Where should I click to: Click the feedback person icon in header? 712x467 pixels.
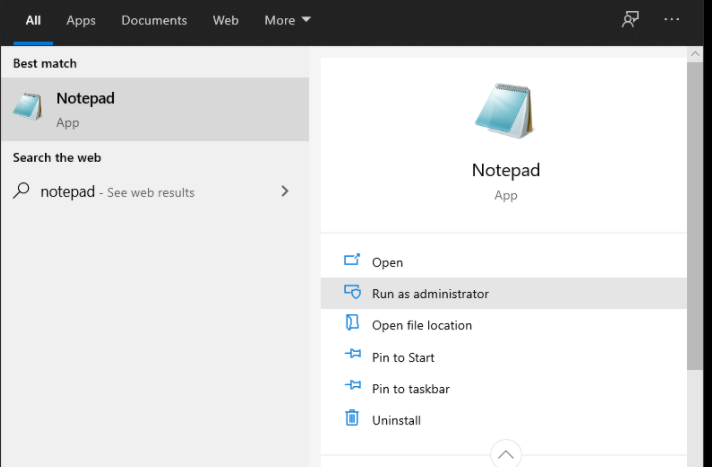tap(630, 20)
